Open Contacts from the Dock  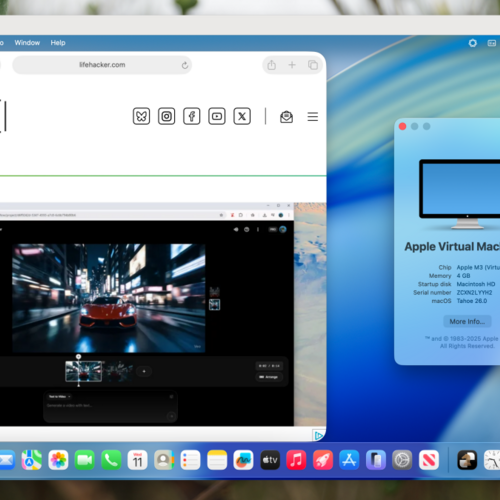point(164,460)
